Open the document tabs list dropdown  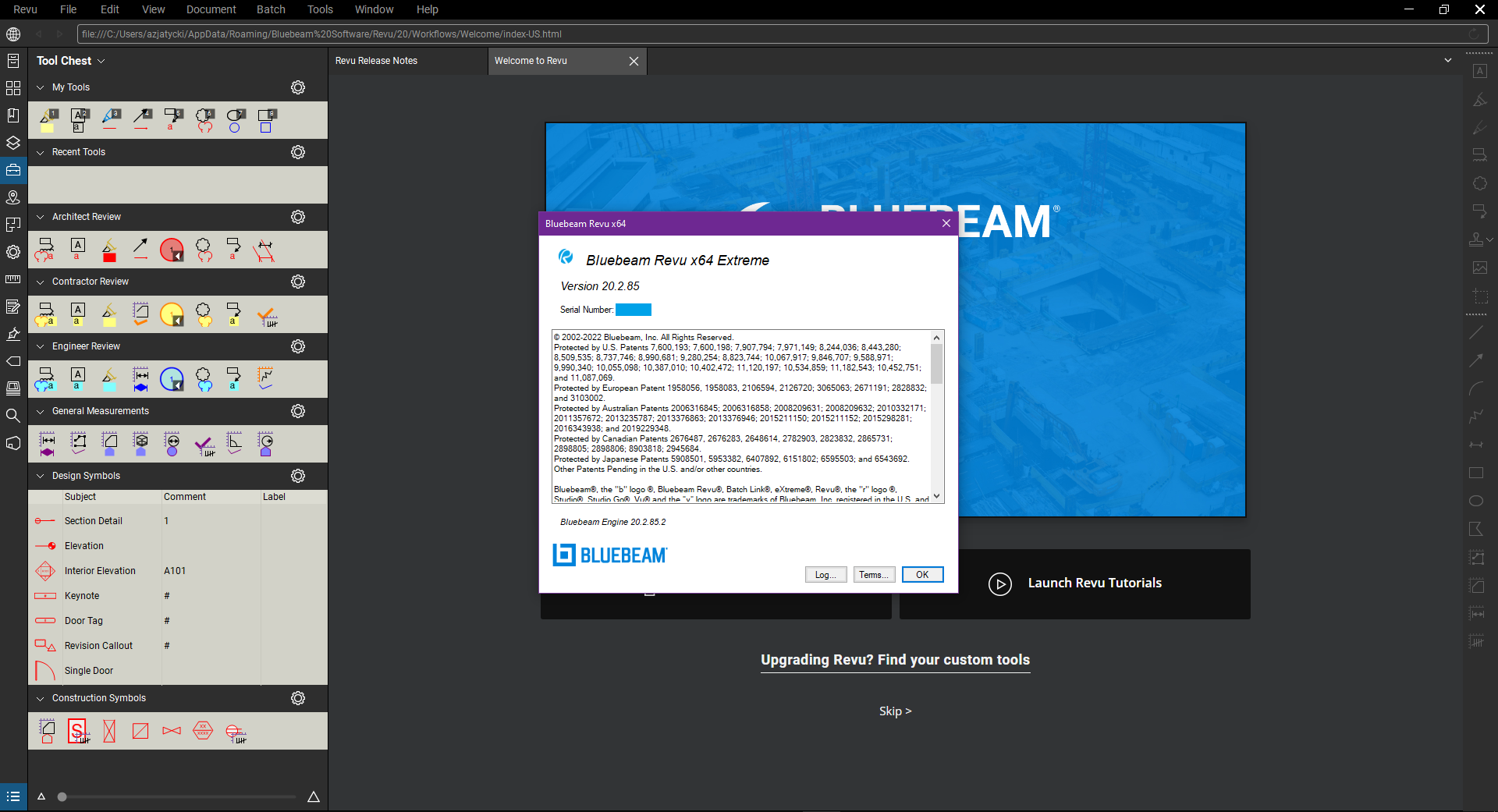click(1448, 60)
